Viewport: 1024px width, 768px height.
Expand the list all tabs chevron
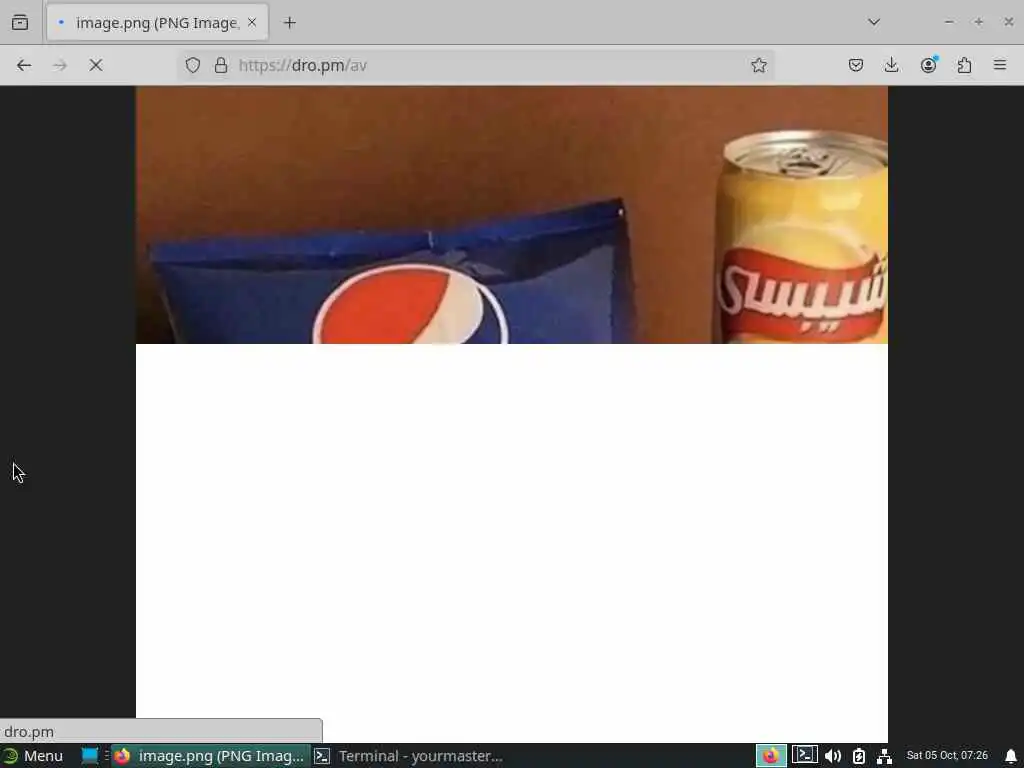874,22
